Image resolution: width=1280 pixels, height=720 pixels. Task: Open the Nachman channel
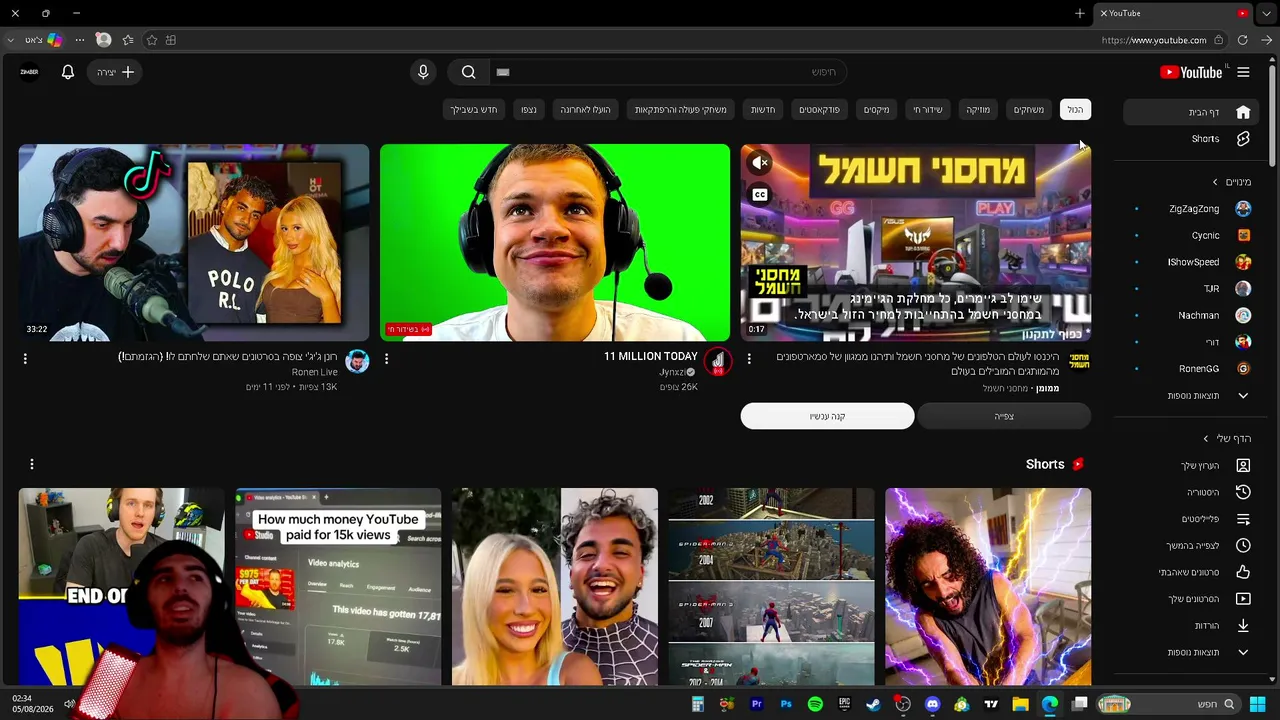pyautogui.click(x=1192, y=315)
